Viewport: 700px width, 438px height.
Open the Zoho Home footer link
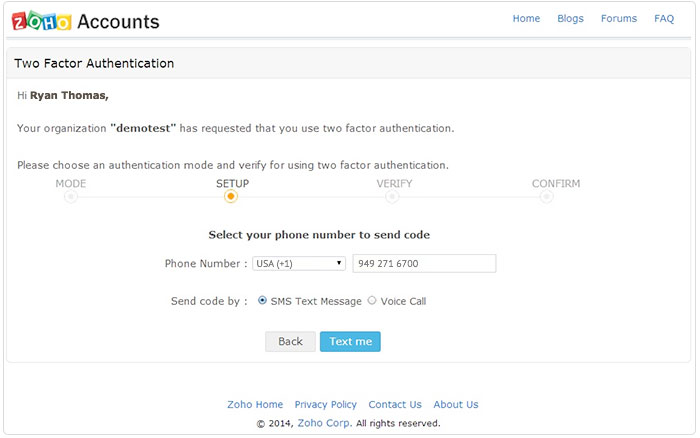point(255,405)
